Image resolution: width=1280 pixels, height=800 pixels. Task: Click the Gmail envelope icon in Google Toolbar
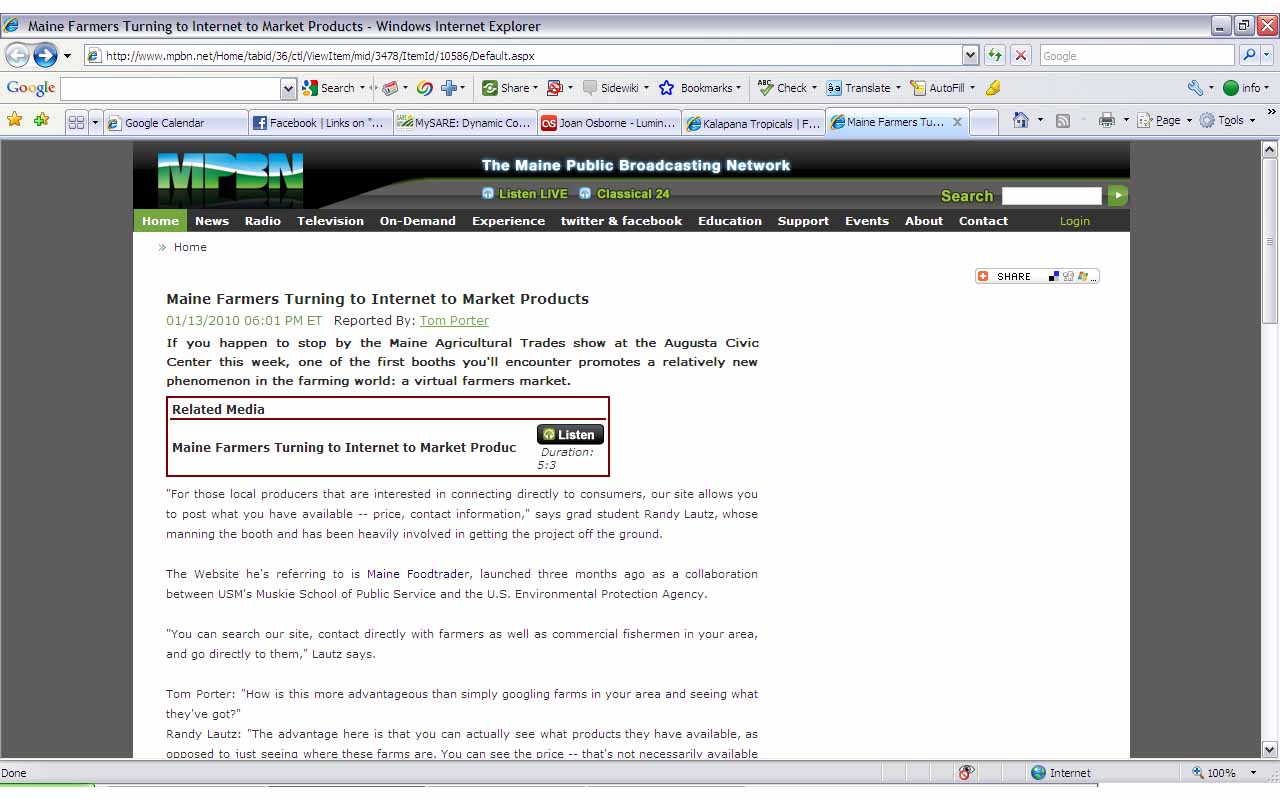390,88
